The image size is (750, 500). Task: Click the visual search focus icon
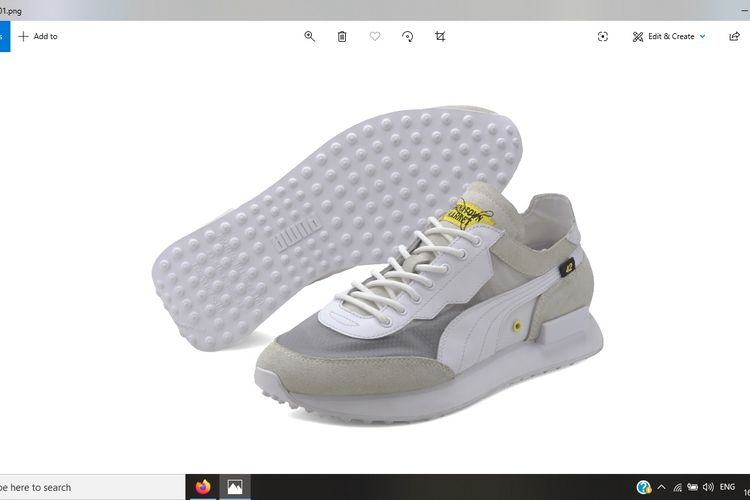602,36
